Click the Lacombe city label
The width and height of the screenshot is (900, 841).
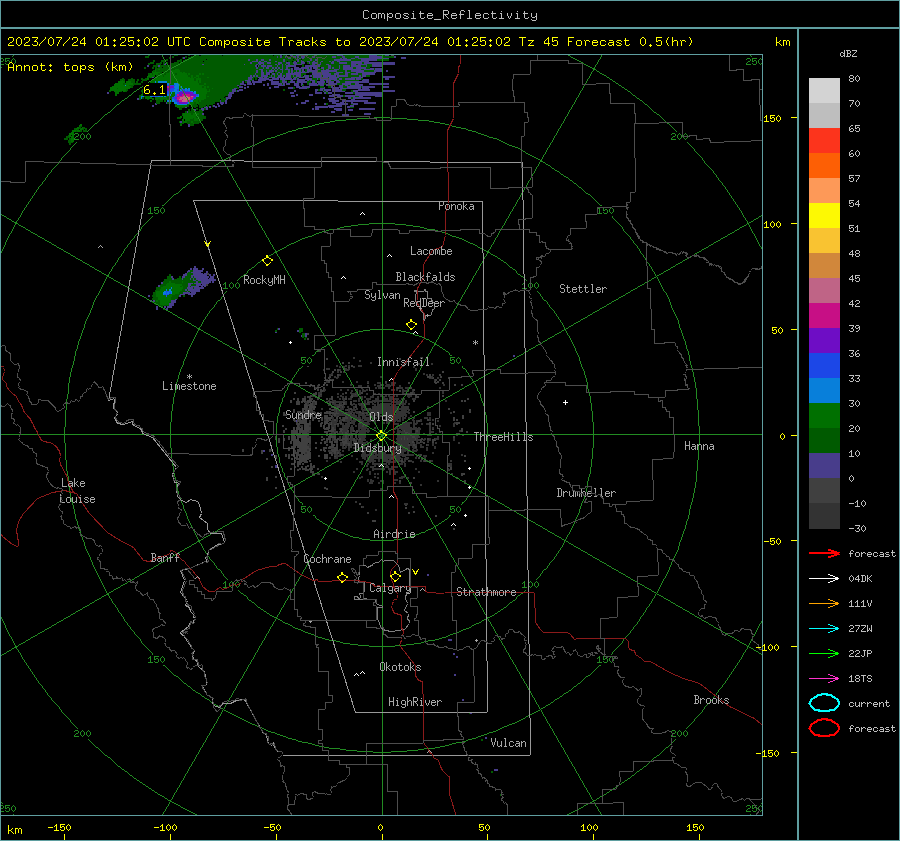(x=431, y=251)
